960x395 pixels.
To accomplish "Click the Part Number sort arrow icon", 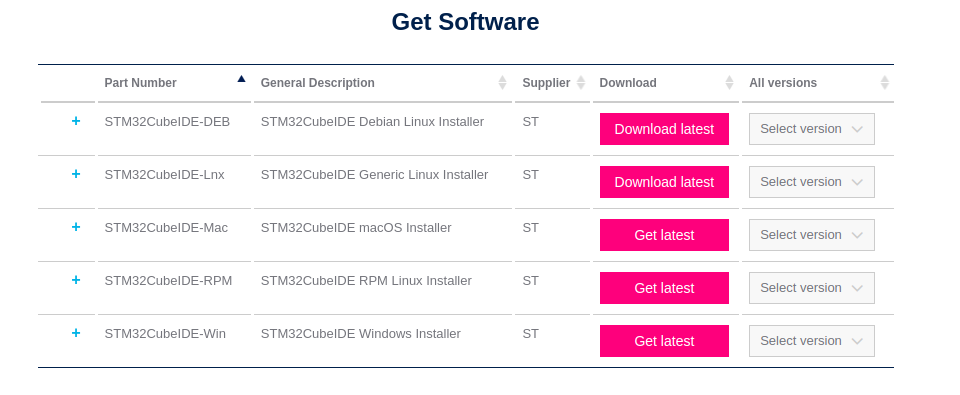I will click(x=241, y=78).
